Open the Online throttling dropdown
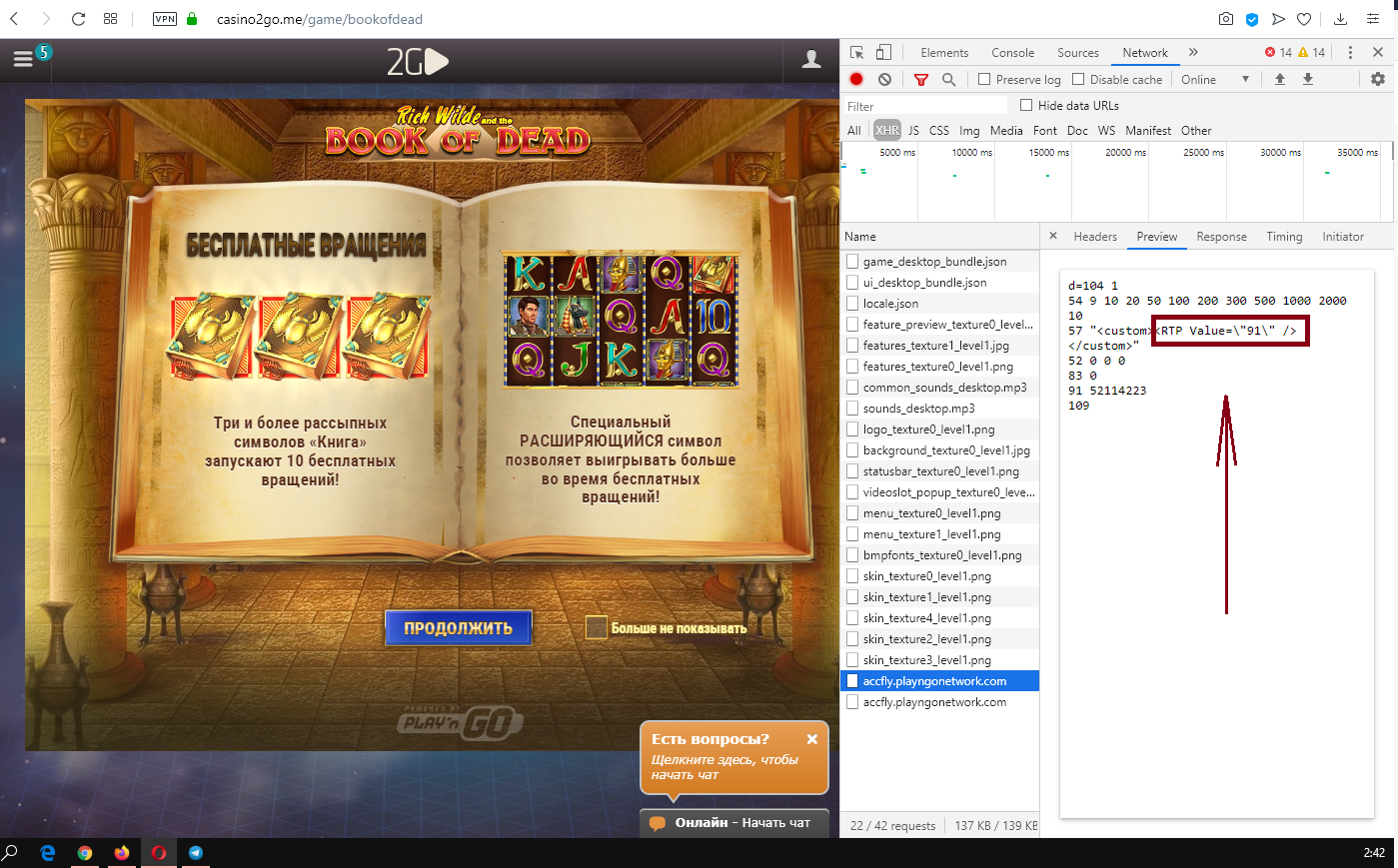Viewport: 1398px width, 868px height. click(1215, 79)
